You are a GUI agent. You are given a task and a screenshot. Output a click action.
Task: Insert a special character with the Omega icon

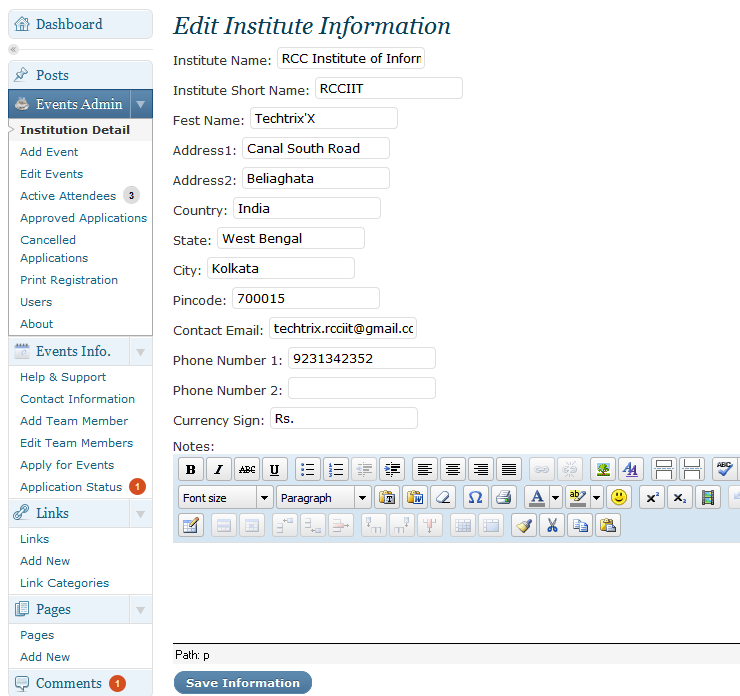pos(475,497)
